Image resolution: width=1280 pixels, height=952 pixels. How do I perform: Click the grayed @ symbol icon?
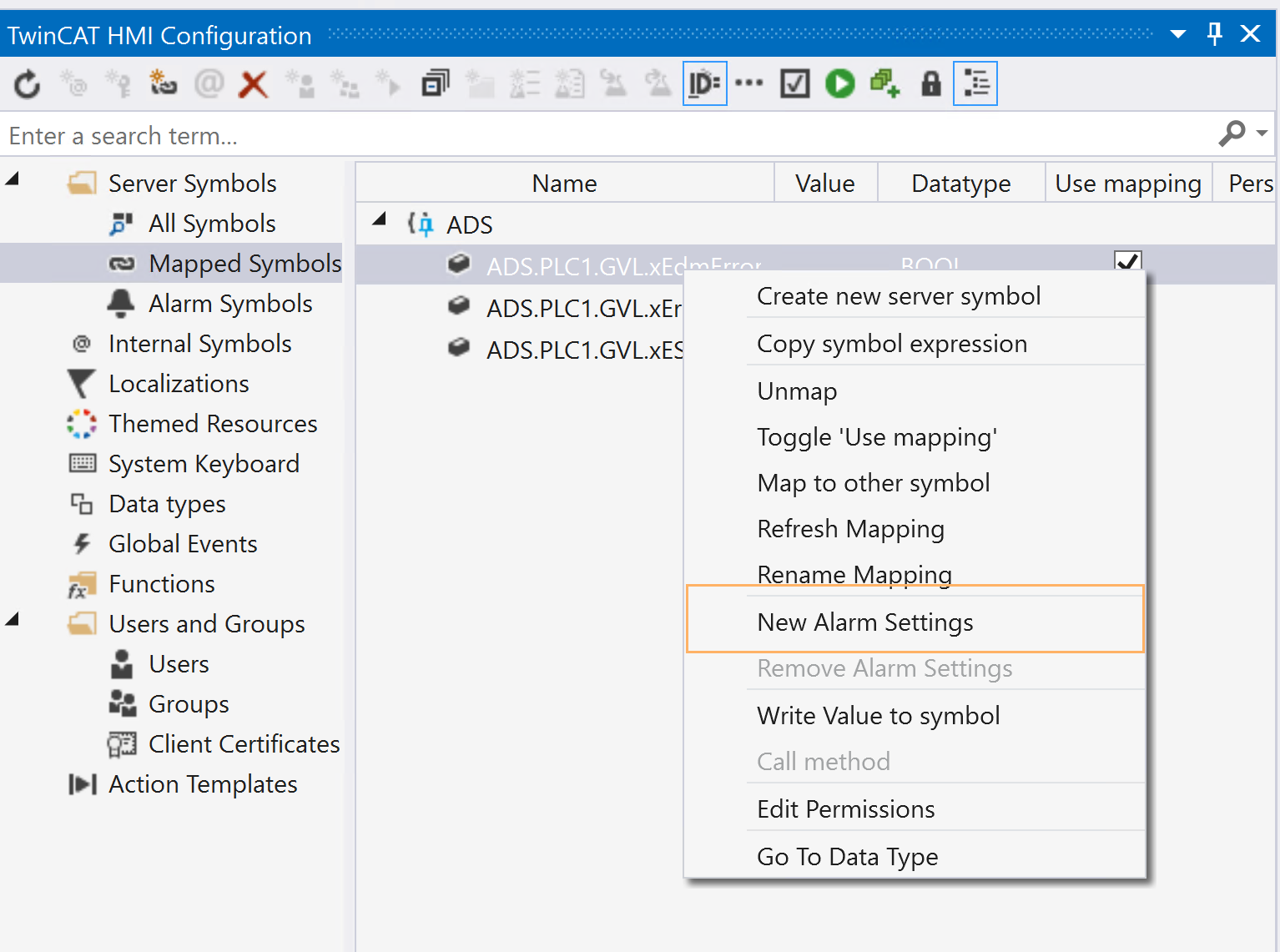pos(209,83)
